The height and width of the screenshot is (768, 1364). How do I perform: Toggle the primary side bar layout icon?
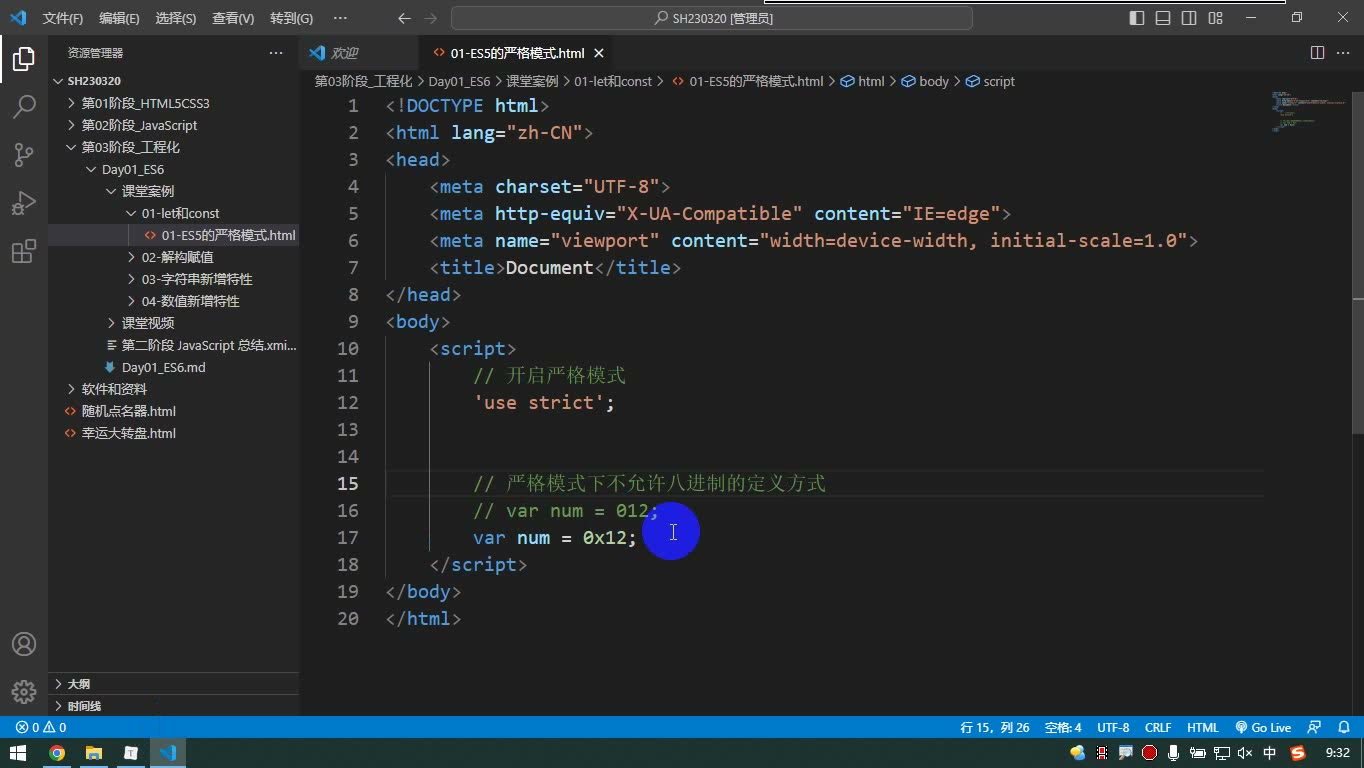1137,18
